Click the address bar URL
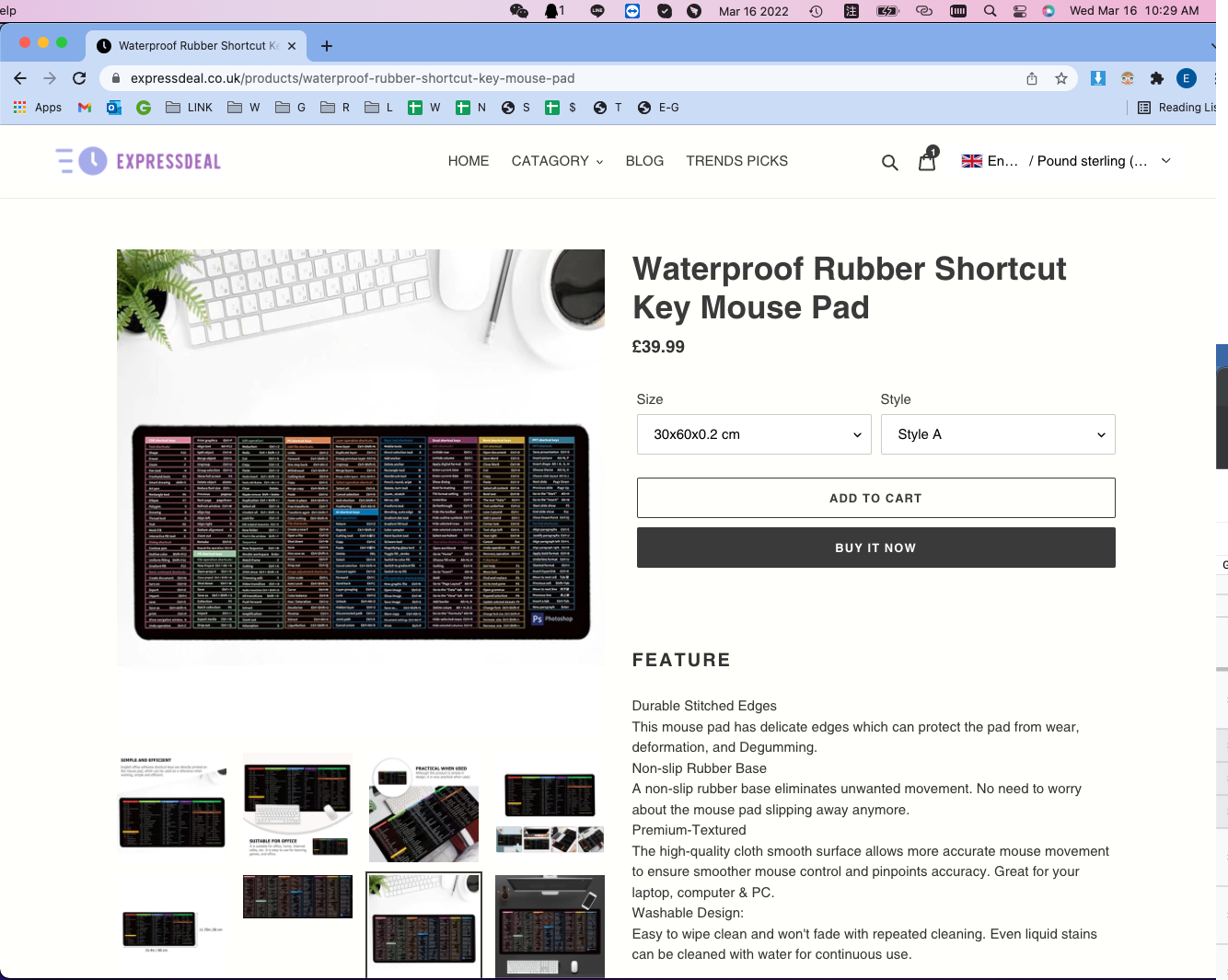This screenshot has width=1228, height=980. [x=353, y=78]
